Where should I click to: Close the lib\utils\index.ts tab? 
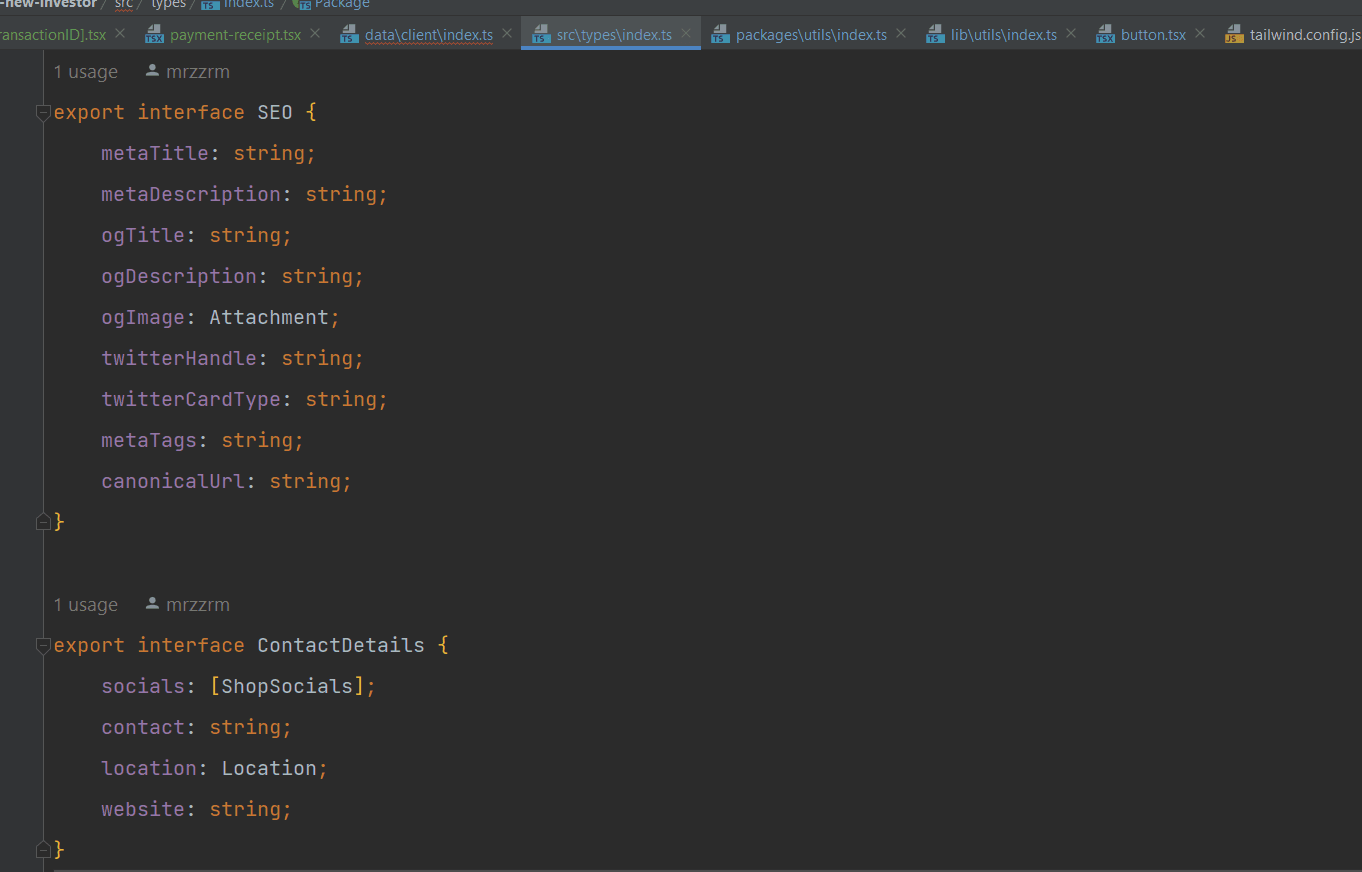(1071, 33)
